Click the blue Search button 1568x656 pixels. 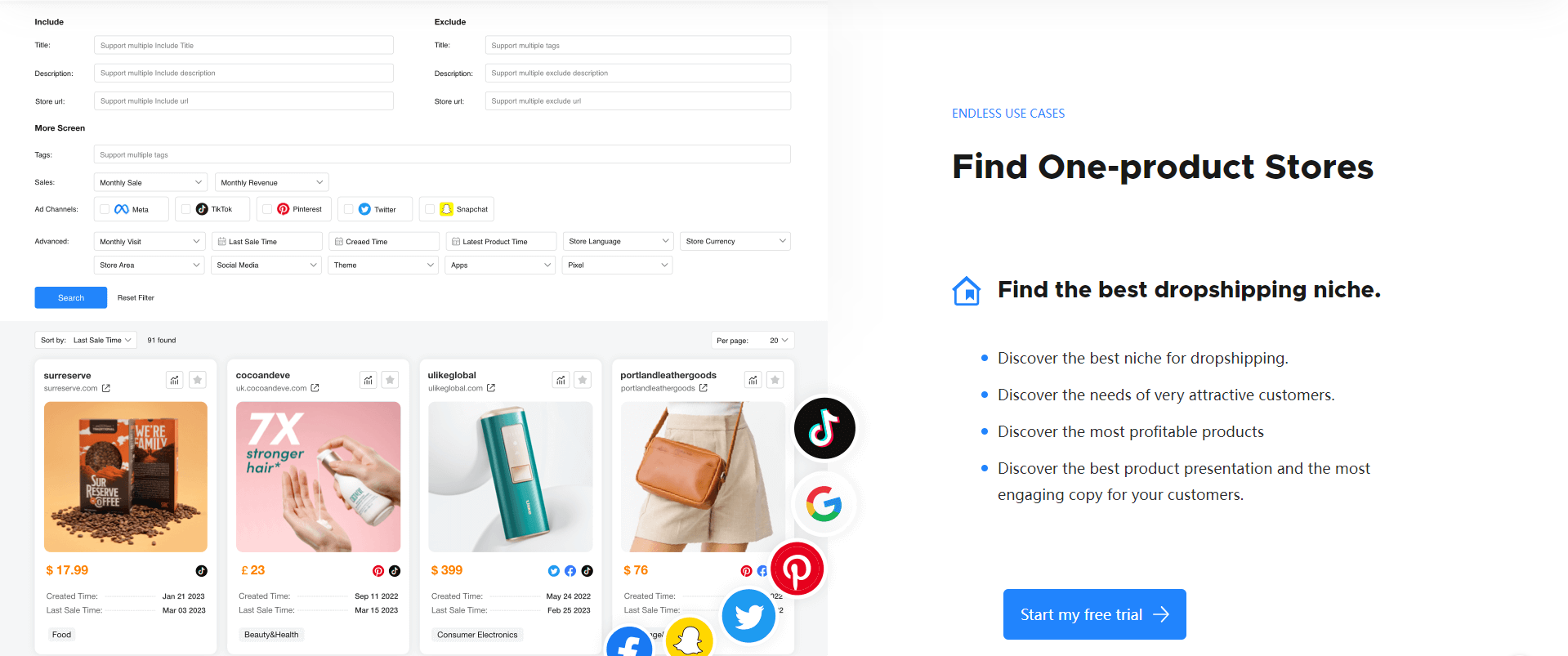pyautogui.click(x=71, y=297)
